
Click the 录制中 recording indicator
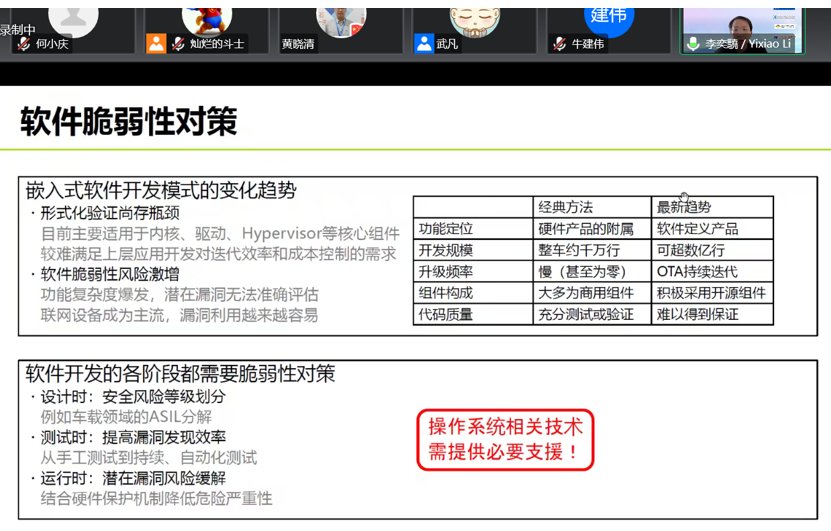click(18, 30)
